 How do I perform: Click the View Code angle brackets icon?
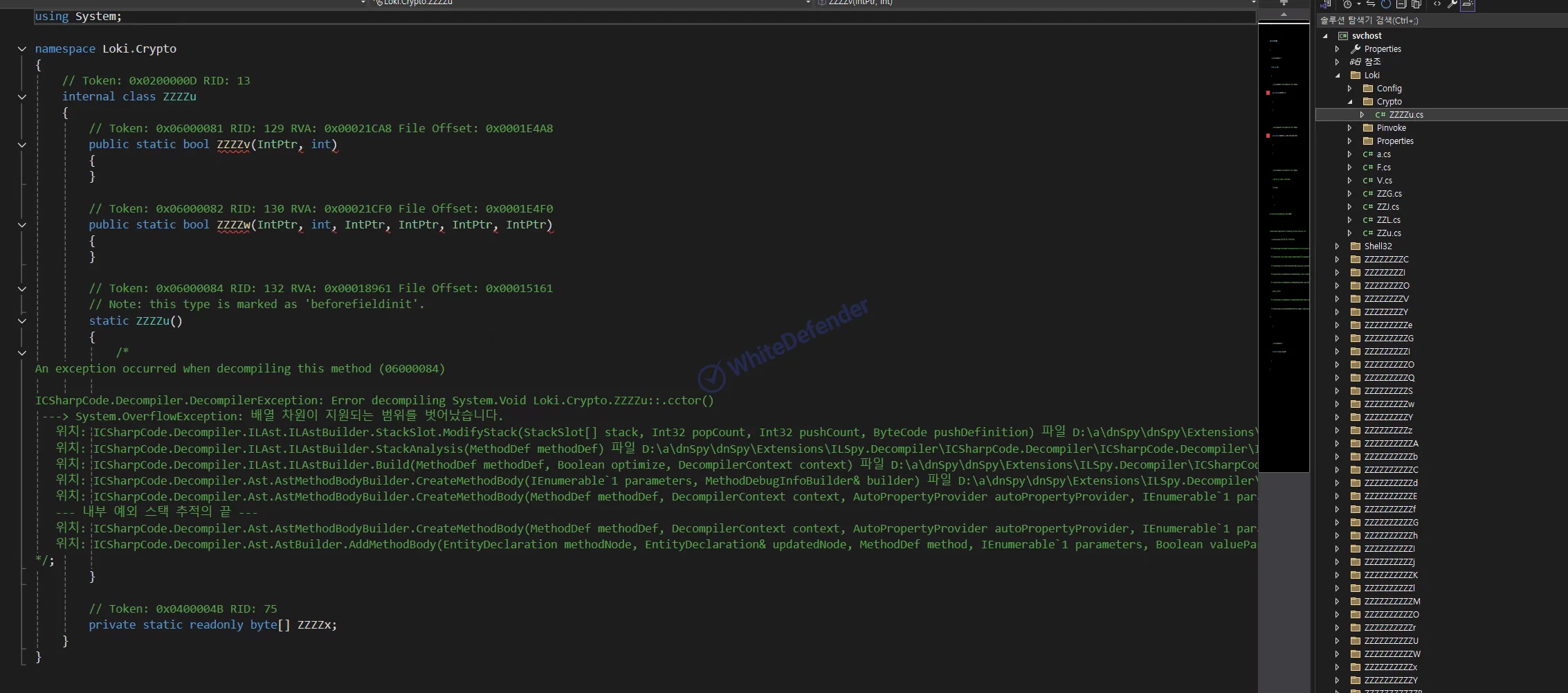tap(1437, 4)
